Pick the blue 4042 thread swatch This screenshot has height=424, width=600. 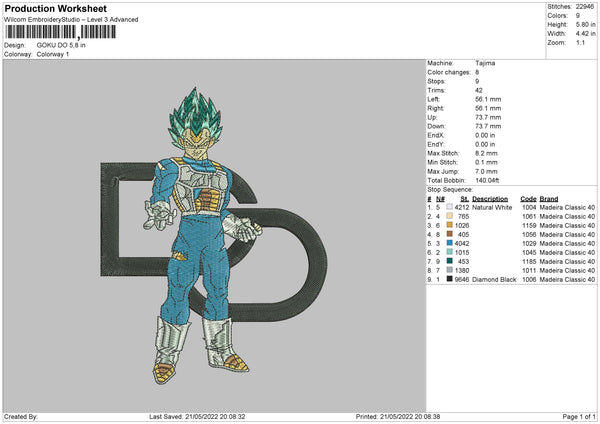pyautogui.click(x=449, y=244)
